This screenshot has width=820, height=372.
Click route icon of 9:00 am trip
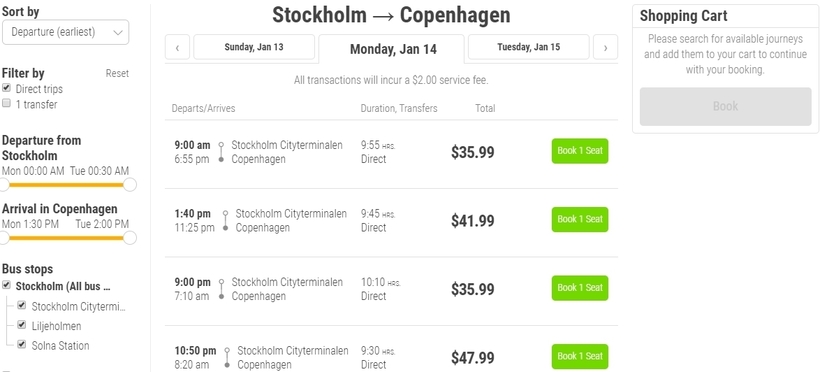221,152
